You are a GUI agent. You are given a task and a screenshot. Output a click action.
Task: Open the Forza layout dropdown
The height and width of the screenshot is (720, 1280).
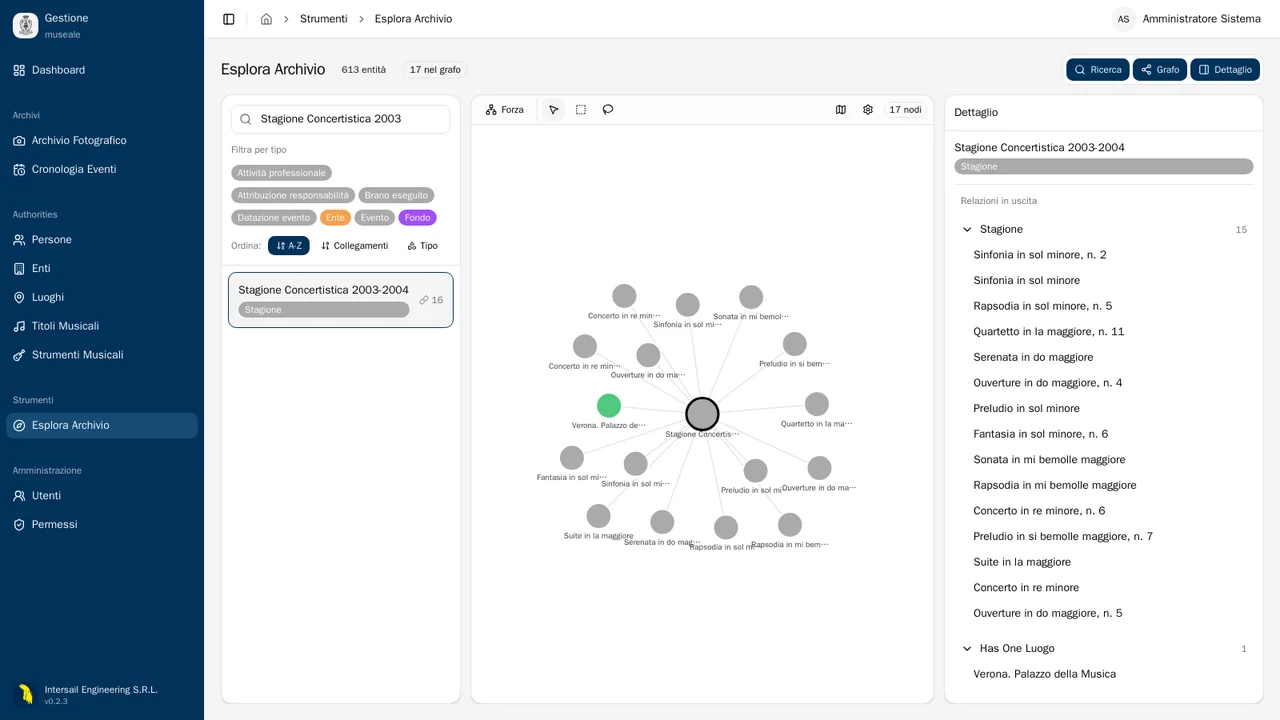point(505,110)
